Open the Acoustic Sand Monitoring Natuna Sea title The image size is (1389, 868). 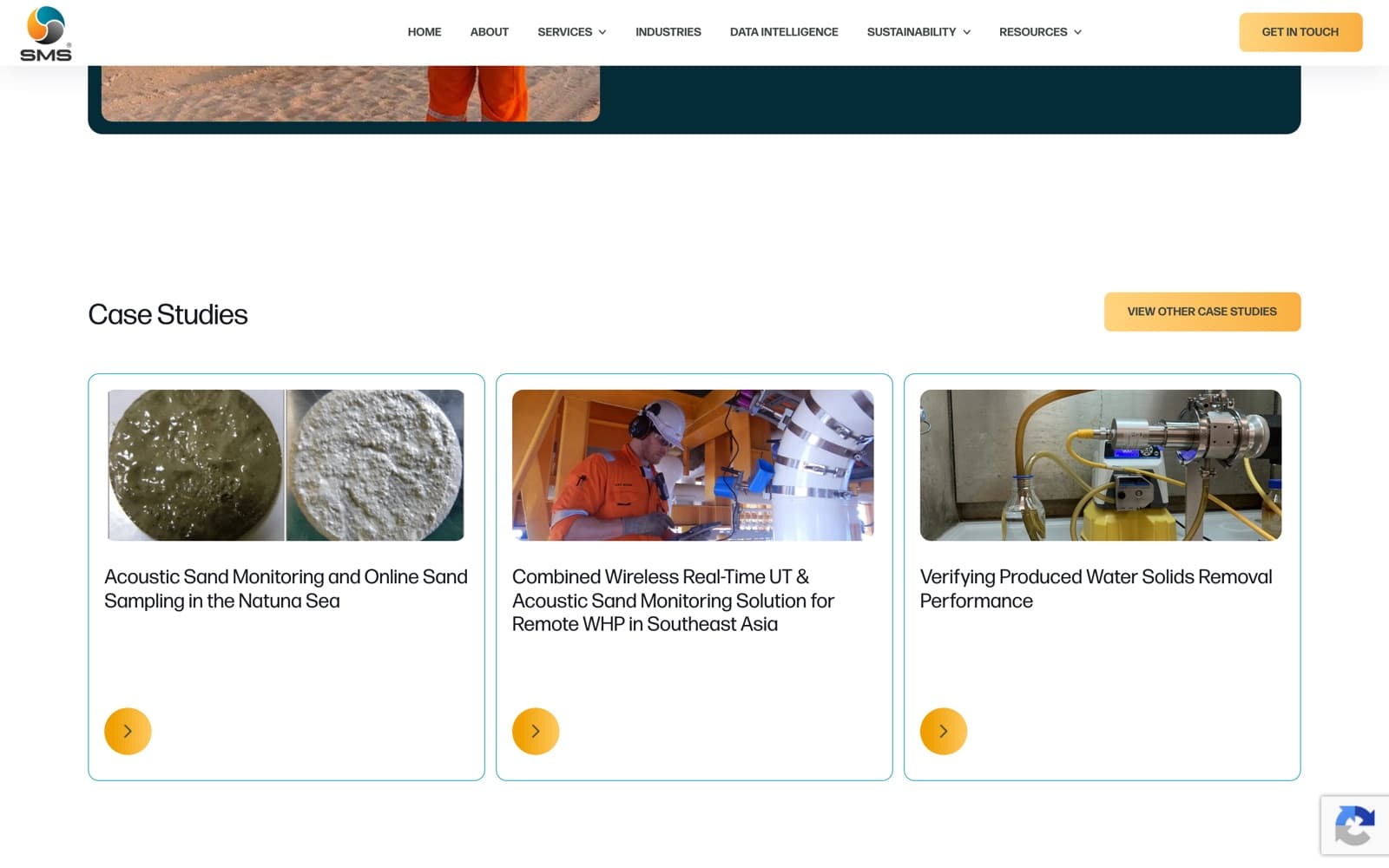pos(286,589)
